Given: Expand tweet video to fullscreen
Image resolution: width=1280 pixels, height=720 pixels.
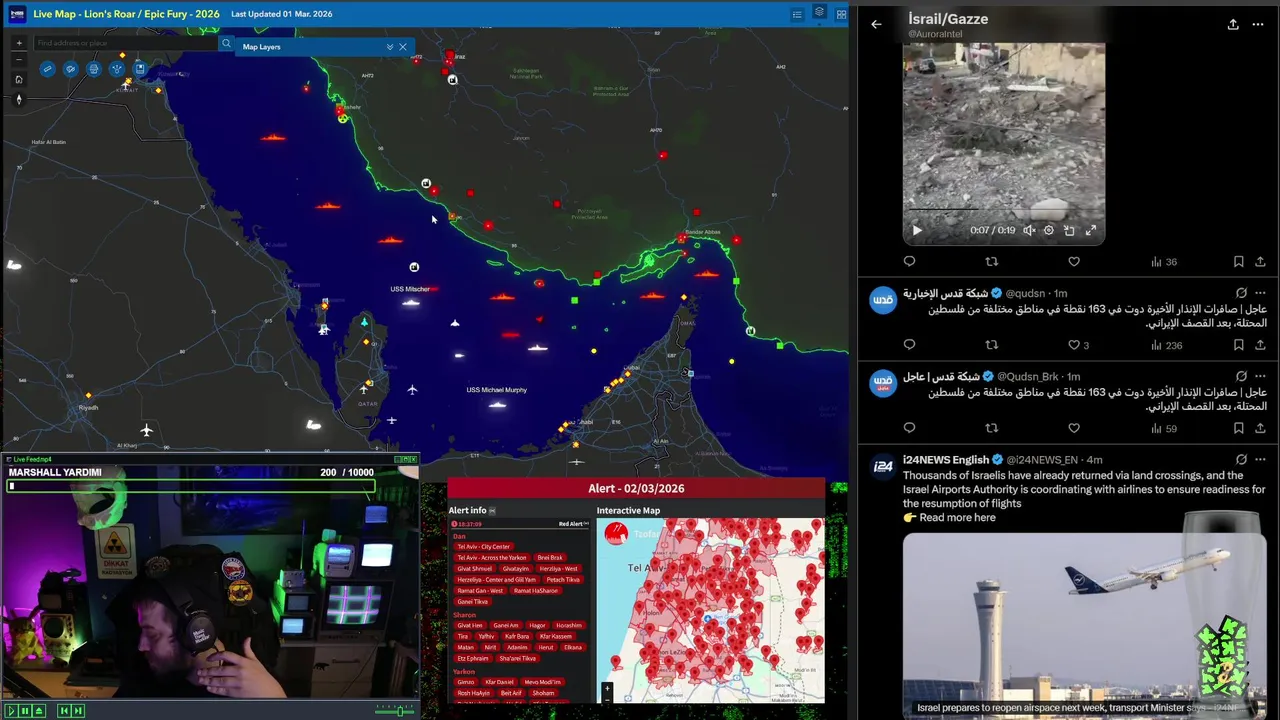Looking at the screenshot, I should point(1091,230).
